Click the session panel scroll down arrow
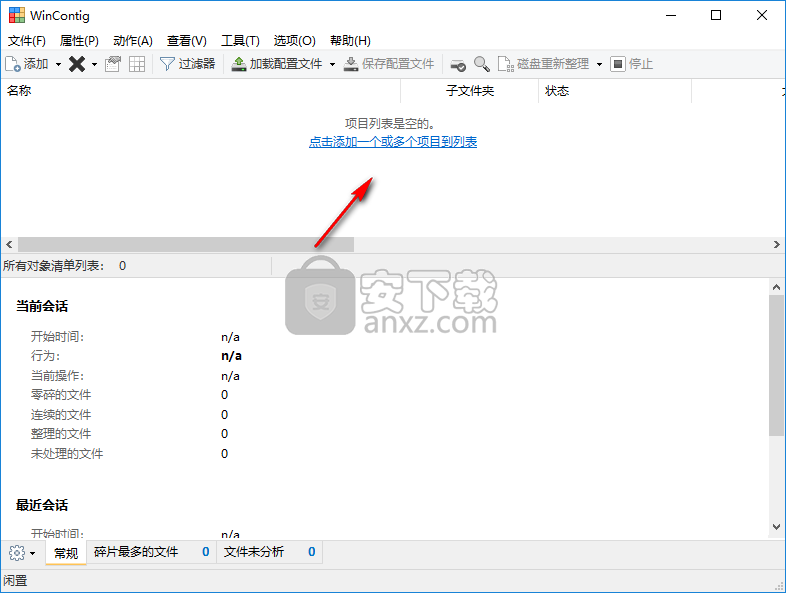The width and height of the screenshot is (786, 593). coord(776,527)
